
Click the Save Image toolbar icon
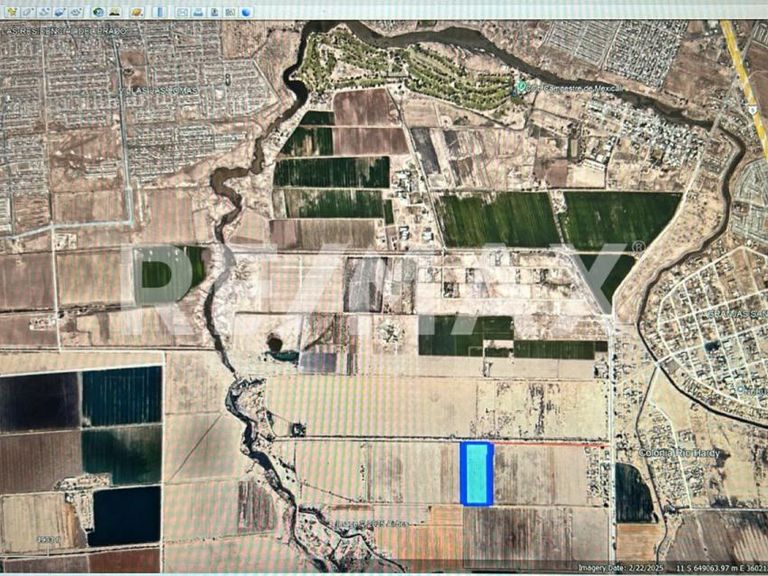[214, 12]
